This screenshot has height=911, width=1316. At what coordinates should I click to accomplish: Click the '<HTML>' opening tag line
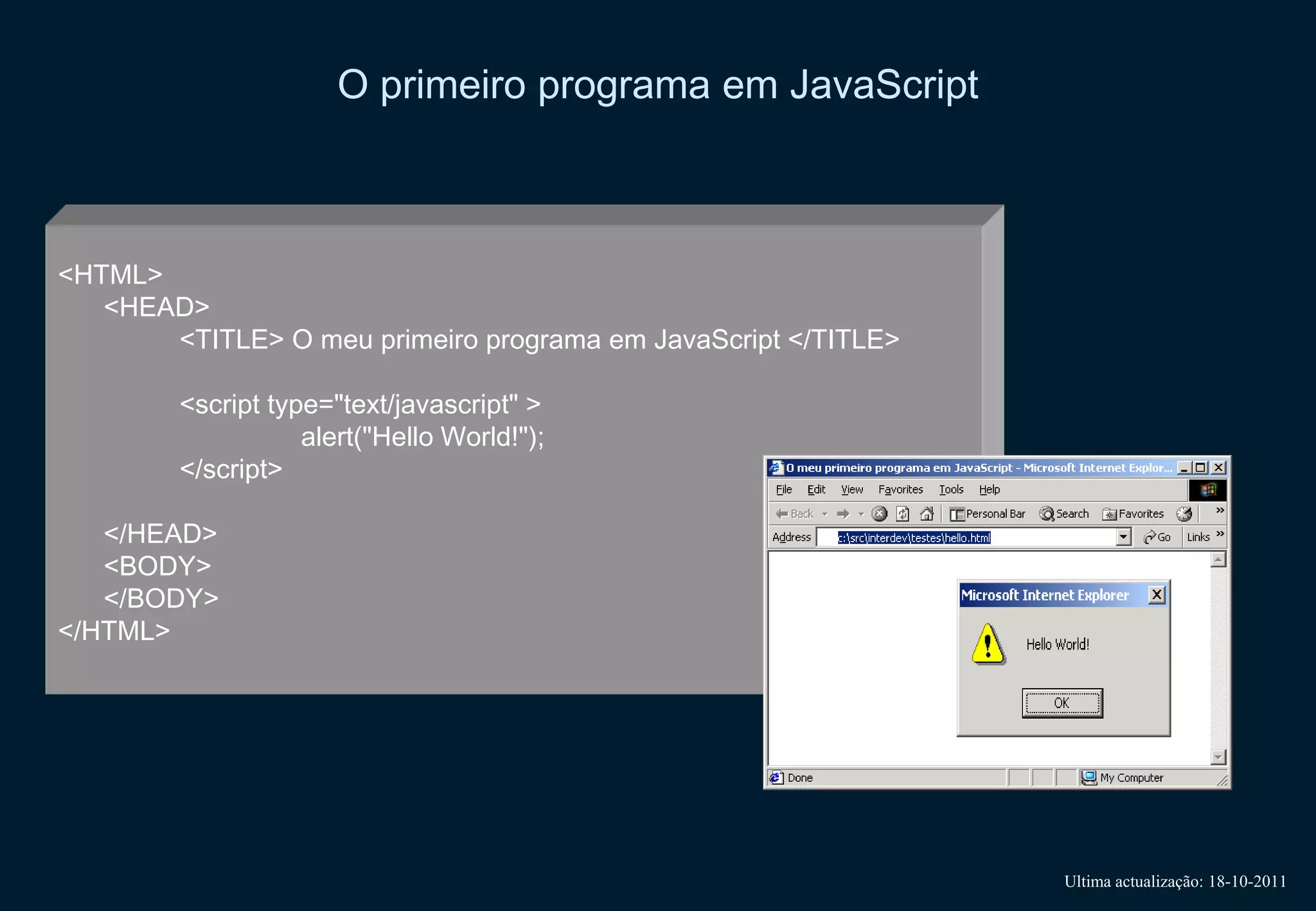[x=111, y=275]
